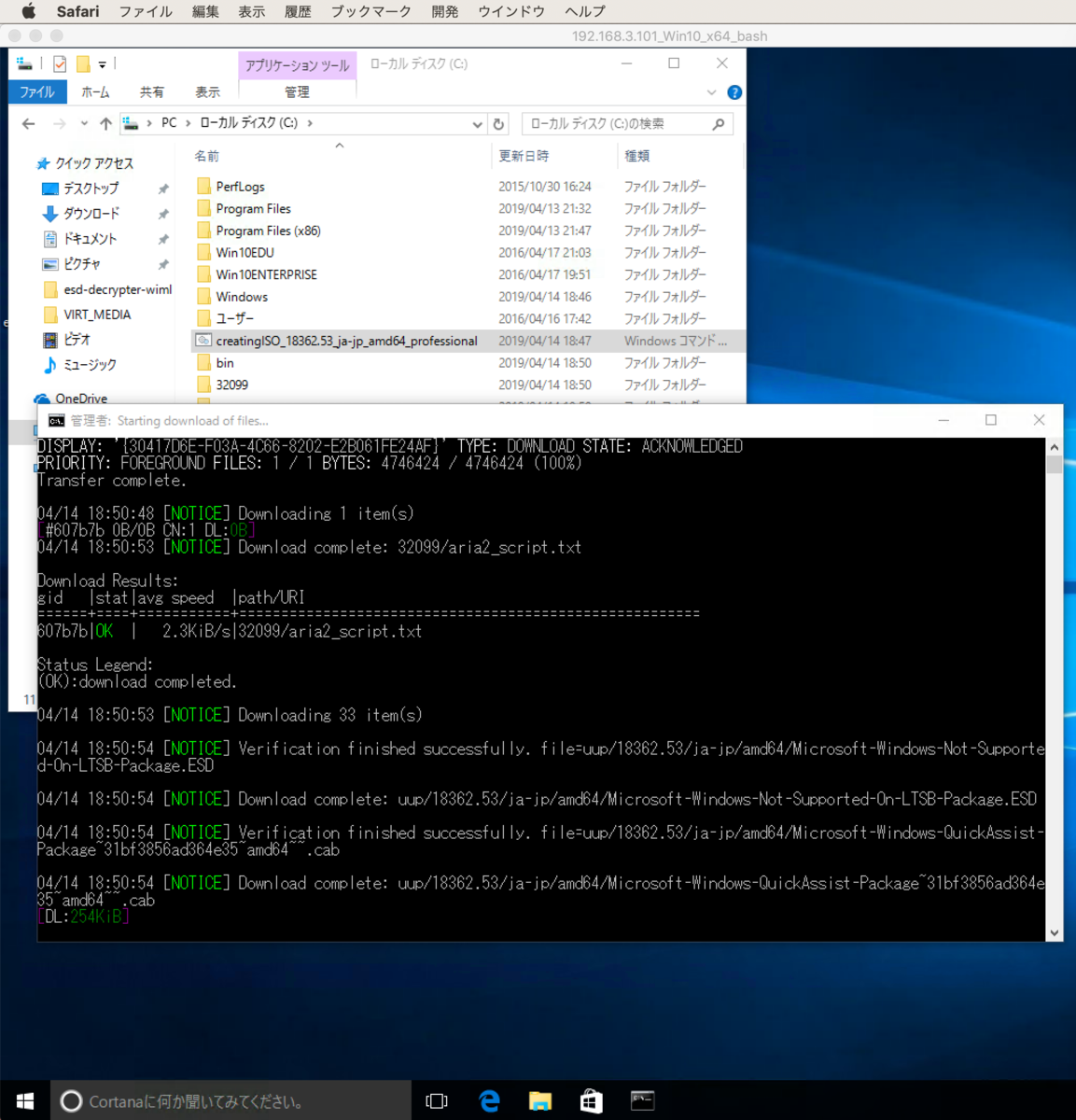
Task: Select OneDrive in the navigation pane
Action: tap(80, 399)
